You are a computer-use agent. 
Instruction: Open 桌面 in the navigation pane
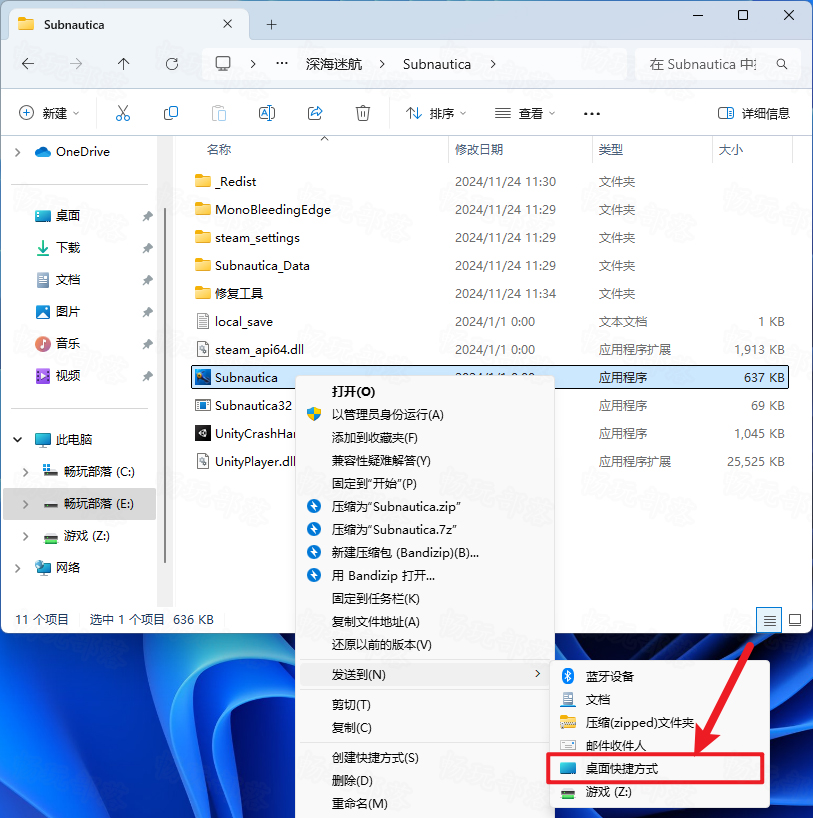[68, 216]
